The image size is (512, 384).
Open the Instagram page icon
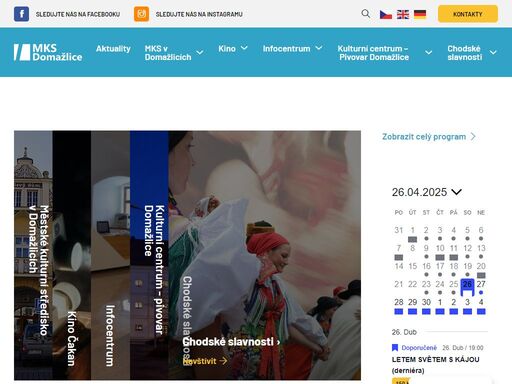141,14
